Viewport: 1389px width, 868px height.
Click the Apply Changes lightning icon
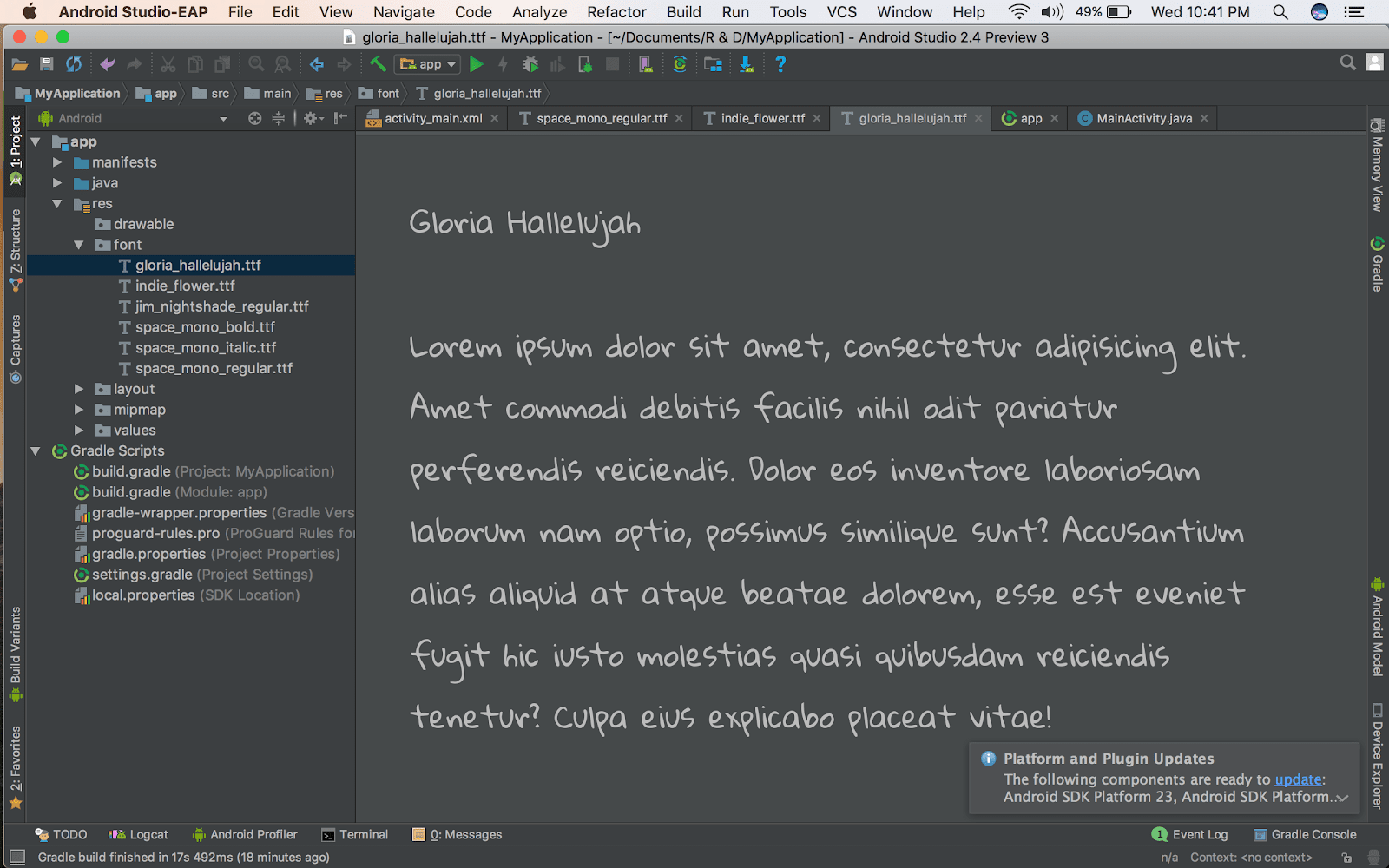tap(503, 64)
